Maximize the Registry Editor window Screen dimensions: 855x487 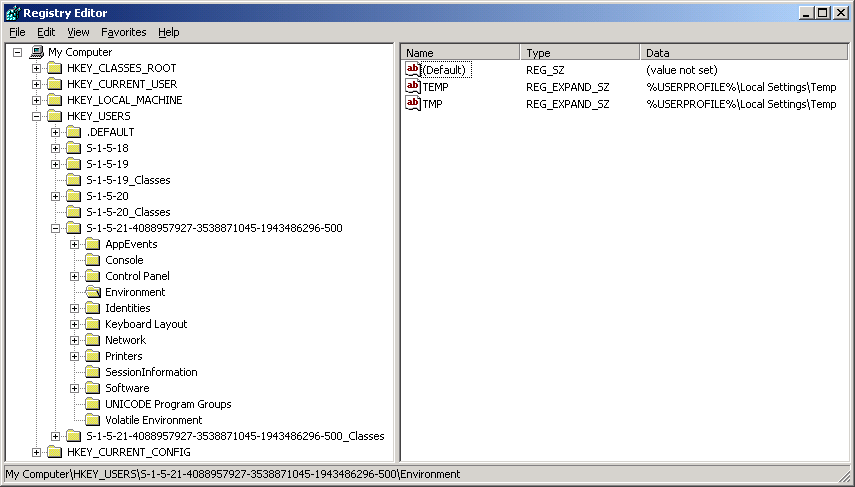click(823, 13)
